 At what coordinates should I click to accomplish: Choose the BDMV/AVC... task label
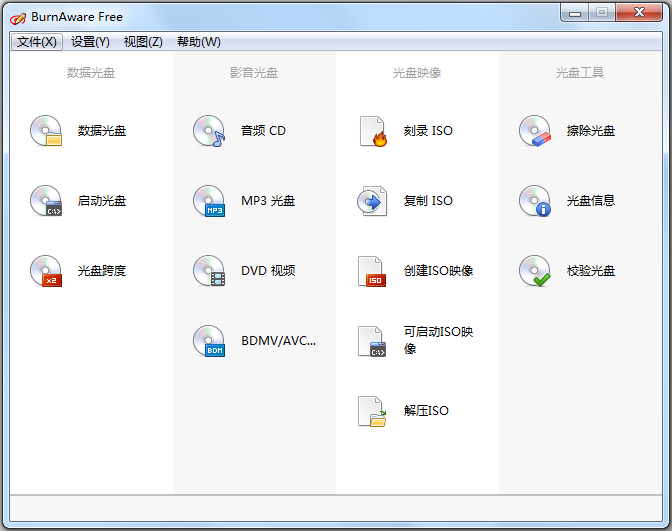click(x=279, y=341)
